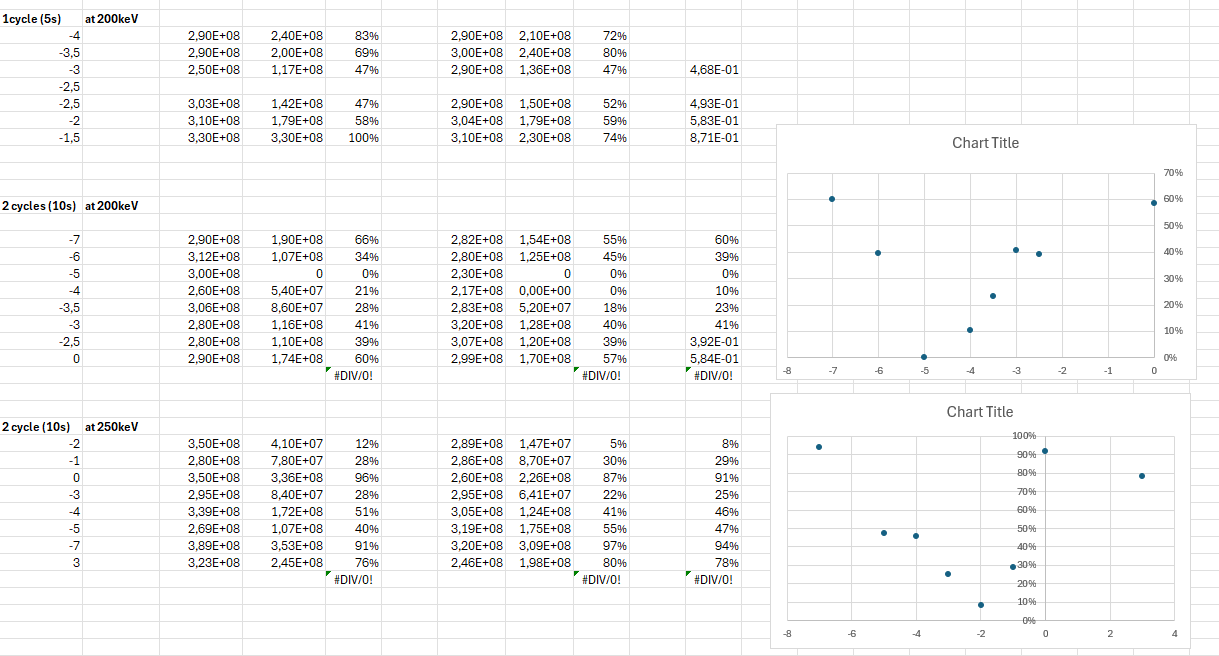The height and width of the screenshot is (656, 1219).
Task: Select the 3,39E+08 value
Action: (x=201, y=512)
